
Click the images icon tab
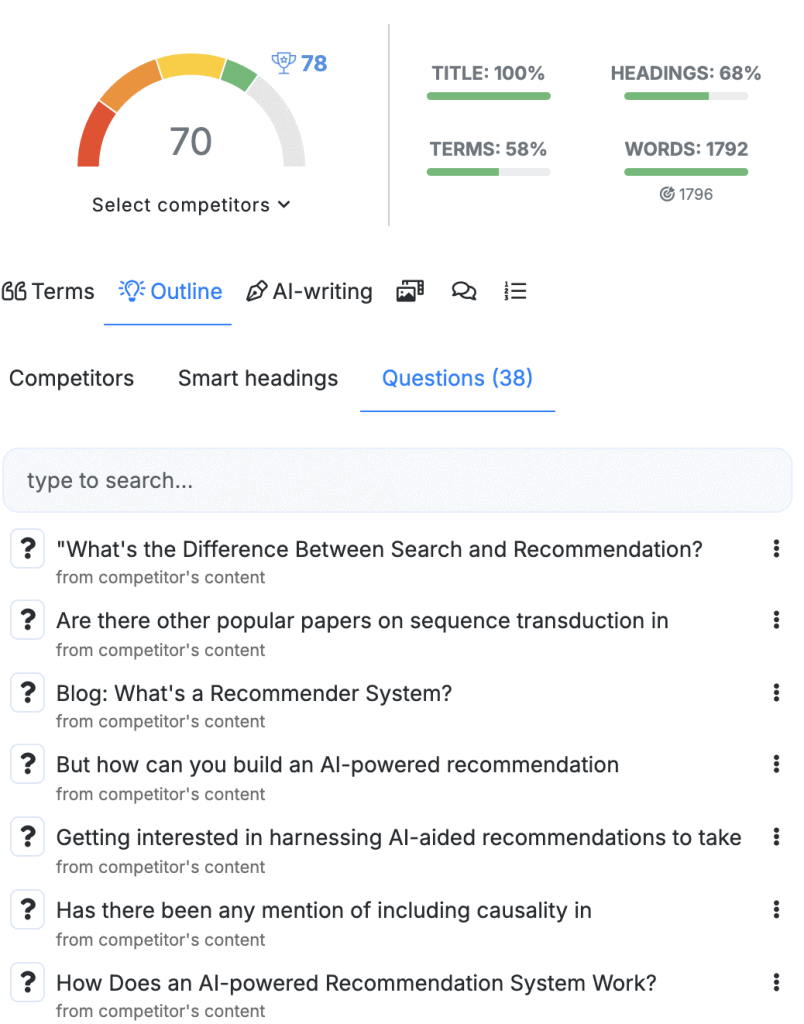coord(410,291)
